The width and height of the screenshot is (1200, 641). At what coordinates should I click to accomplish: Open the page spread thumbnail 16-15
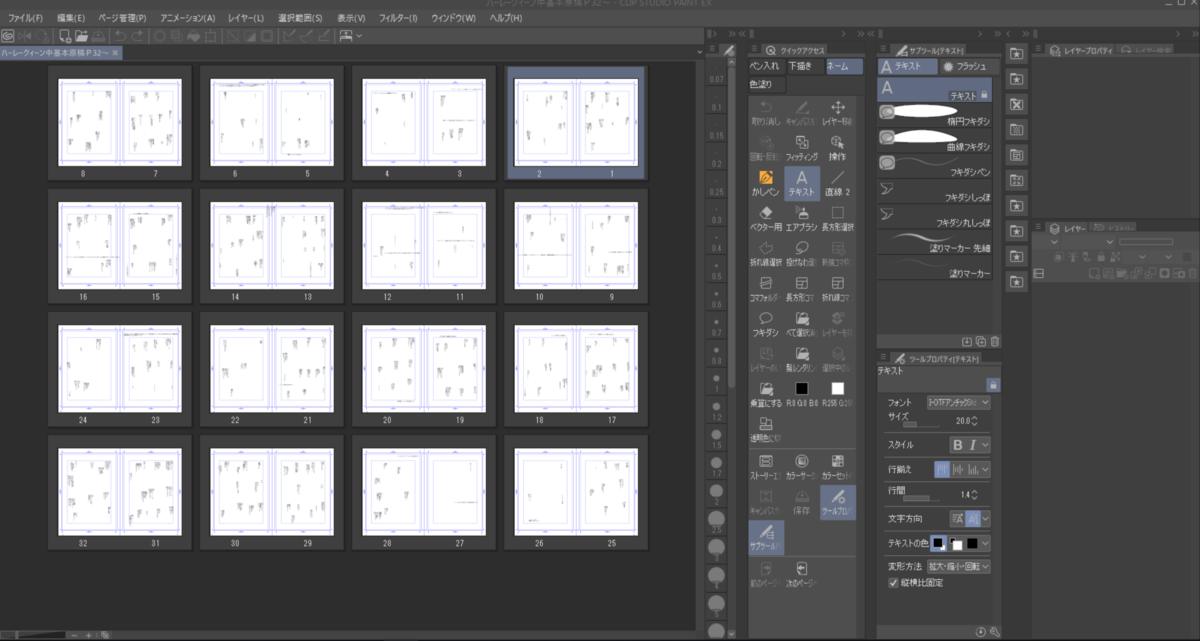(x=121, y=247)
